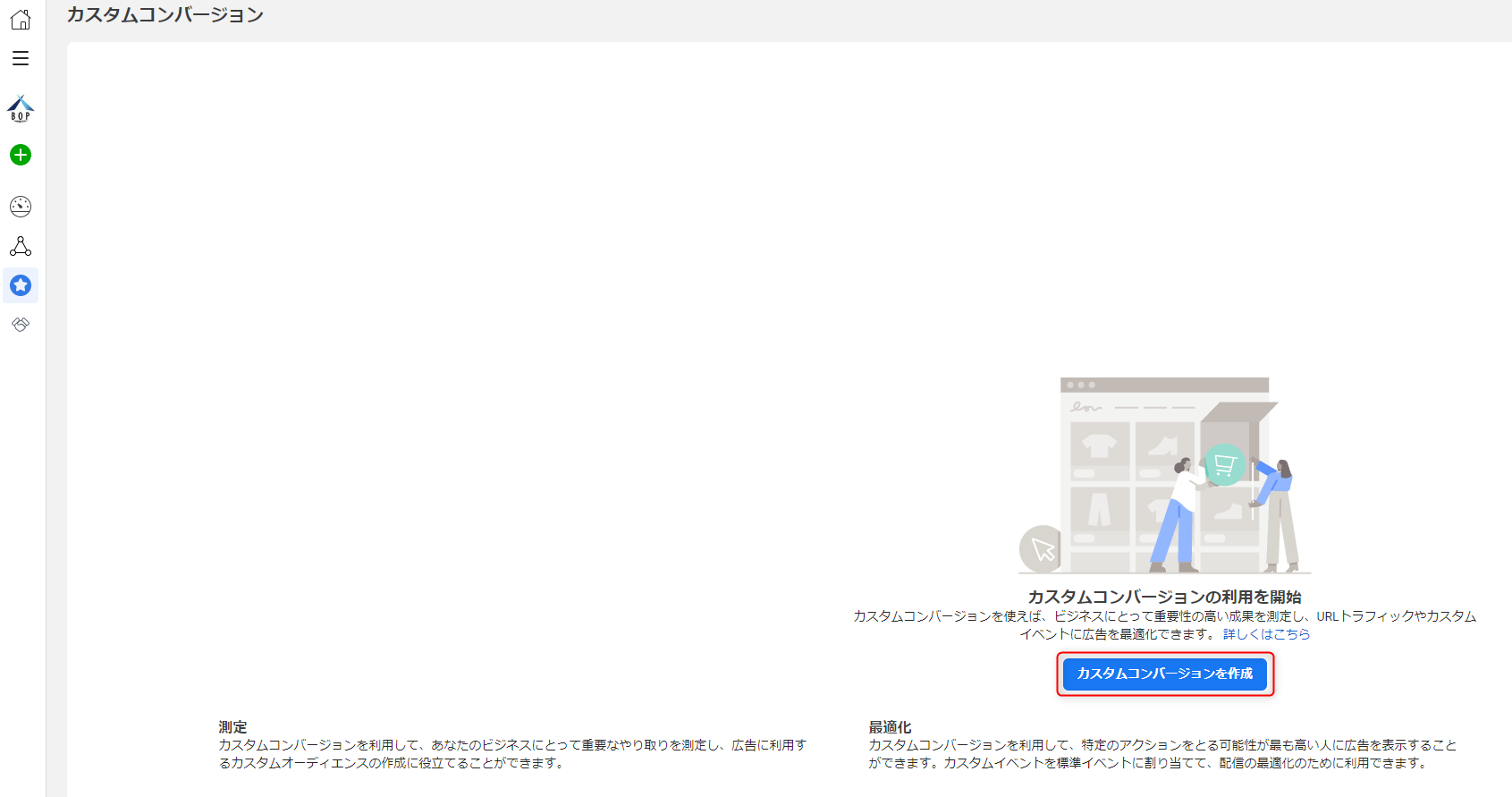
Task: Click the 測定 heading
Action: pyautogui.click(x=232, y=727)
